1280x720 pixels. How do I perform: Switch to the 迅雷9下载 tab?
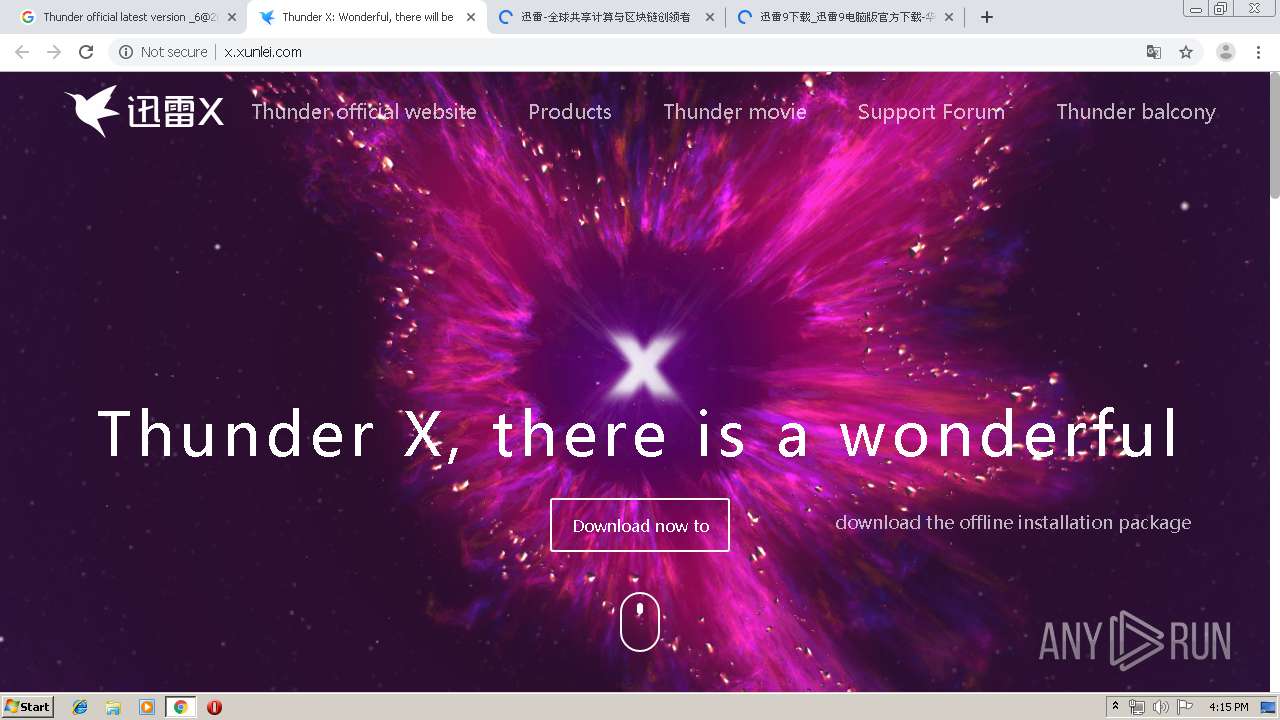(x=845, y=17)
